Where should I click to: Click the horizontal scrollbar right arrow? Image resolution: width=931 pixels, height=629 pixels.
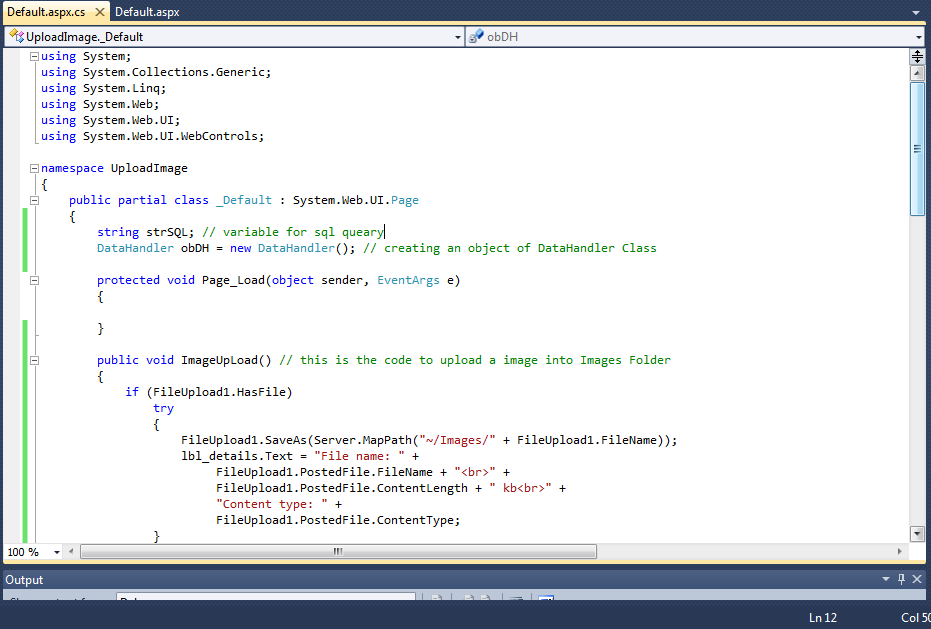click(899, 551)
